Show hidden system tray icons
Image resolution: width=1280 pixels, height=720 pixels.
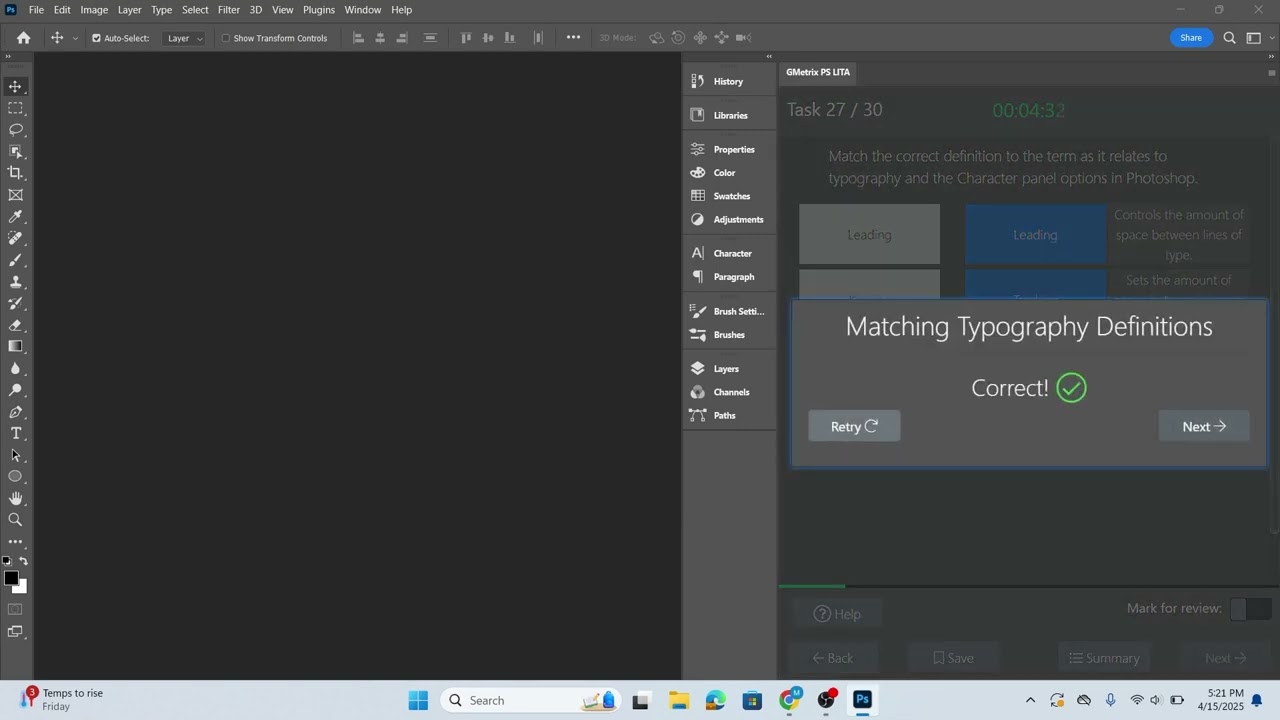[x=1030, y=700]
